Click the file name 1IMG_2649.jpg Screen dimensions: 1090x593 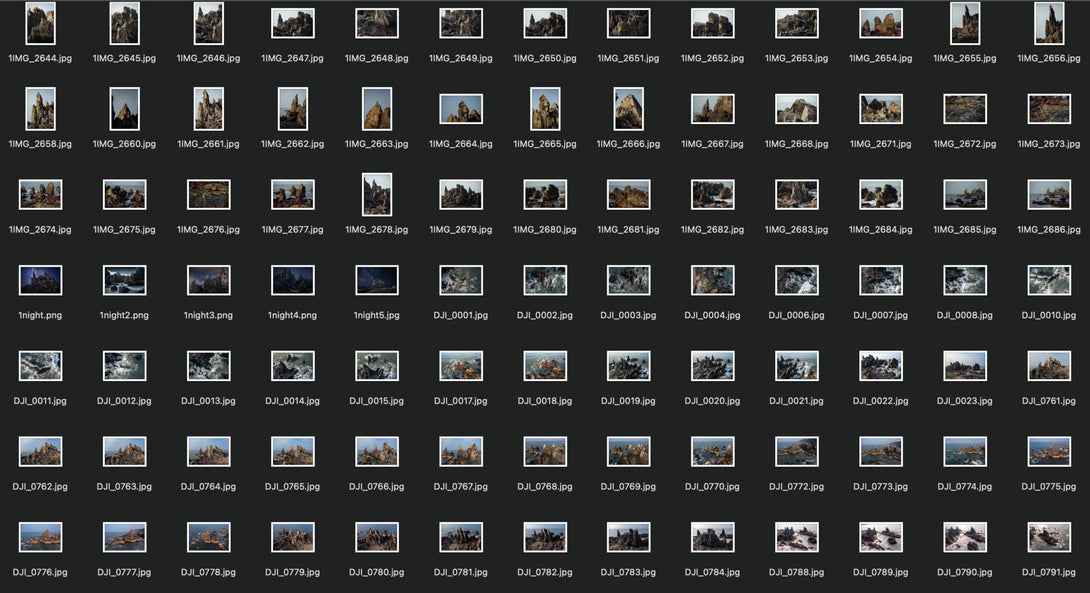coord(461,58)
